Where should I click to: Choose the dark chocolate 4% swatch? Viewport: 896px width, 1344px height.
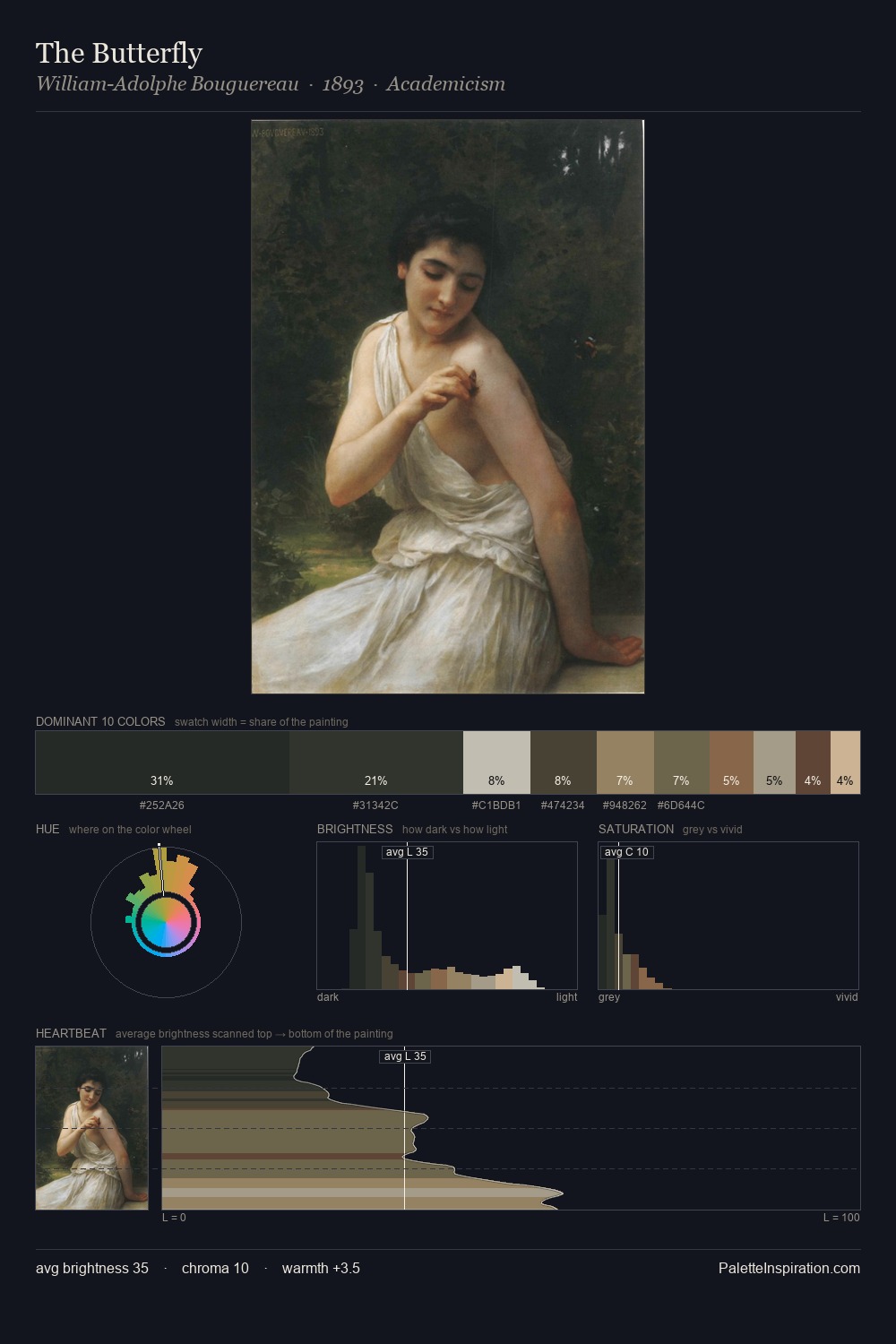click(x=813, y=762)
